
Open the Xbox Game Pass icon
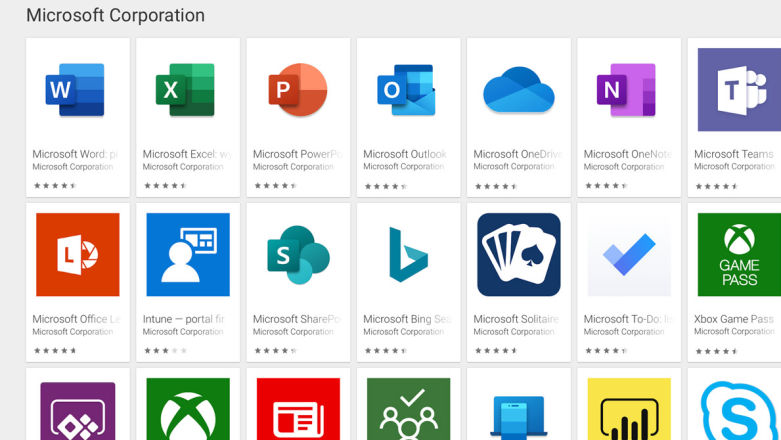739,255
